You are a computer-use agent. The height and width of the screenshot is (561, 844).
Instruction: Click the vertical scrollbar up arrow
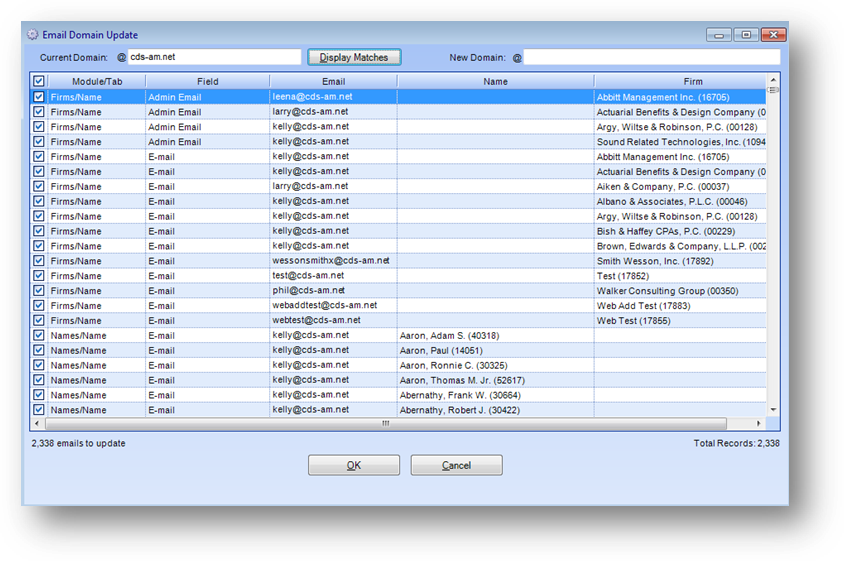click(x=773, y=80)
